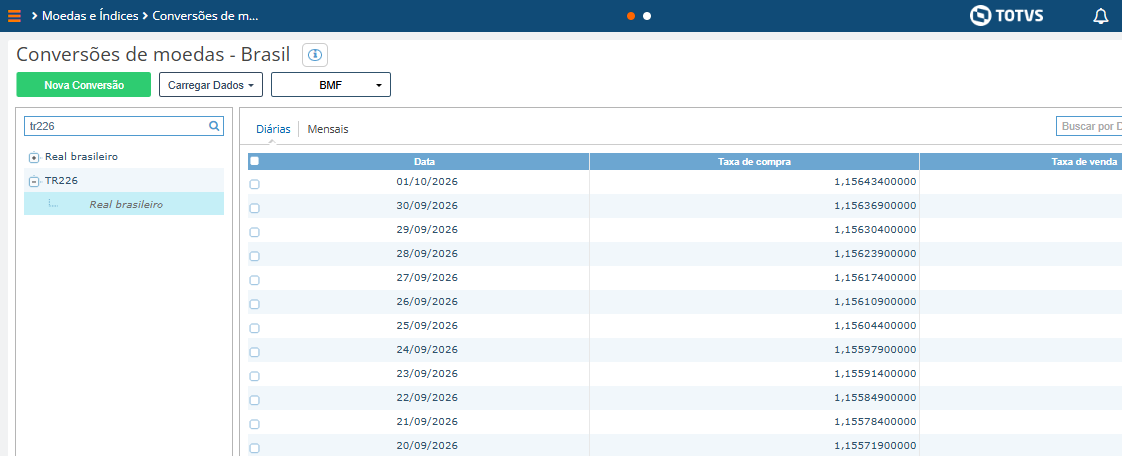Select Real brasileiro under TR226
Viewport: 1122px width, 456px height.
pyautogui.click(x=124, y=204)
